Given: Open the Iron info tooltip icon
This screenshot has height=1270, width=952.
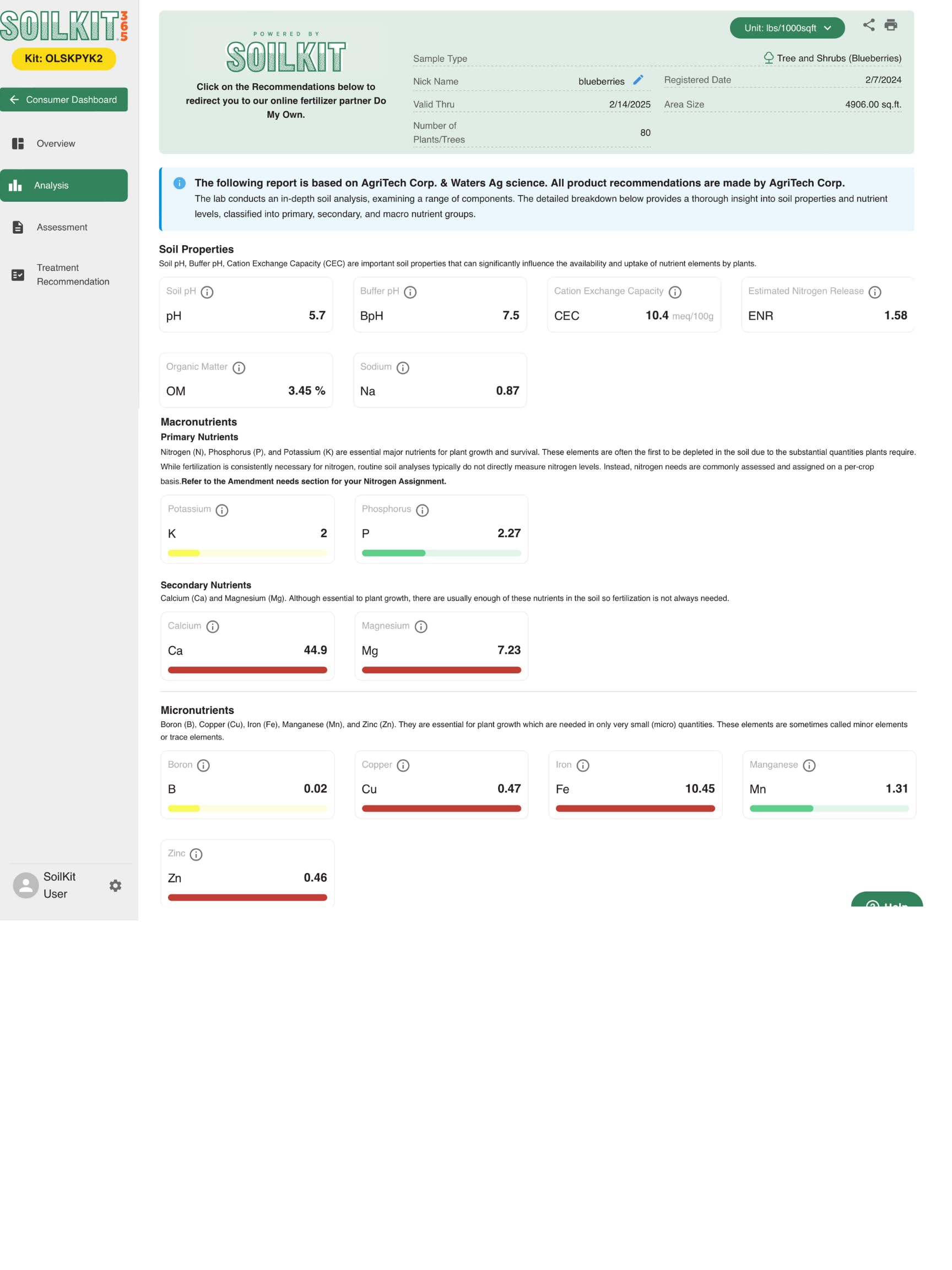Looking at the screenshot, I should tap(583, 765).
